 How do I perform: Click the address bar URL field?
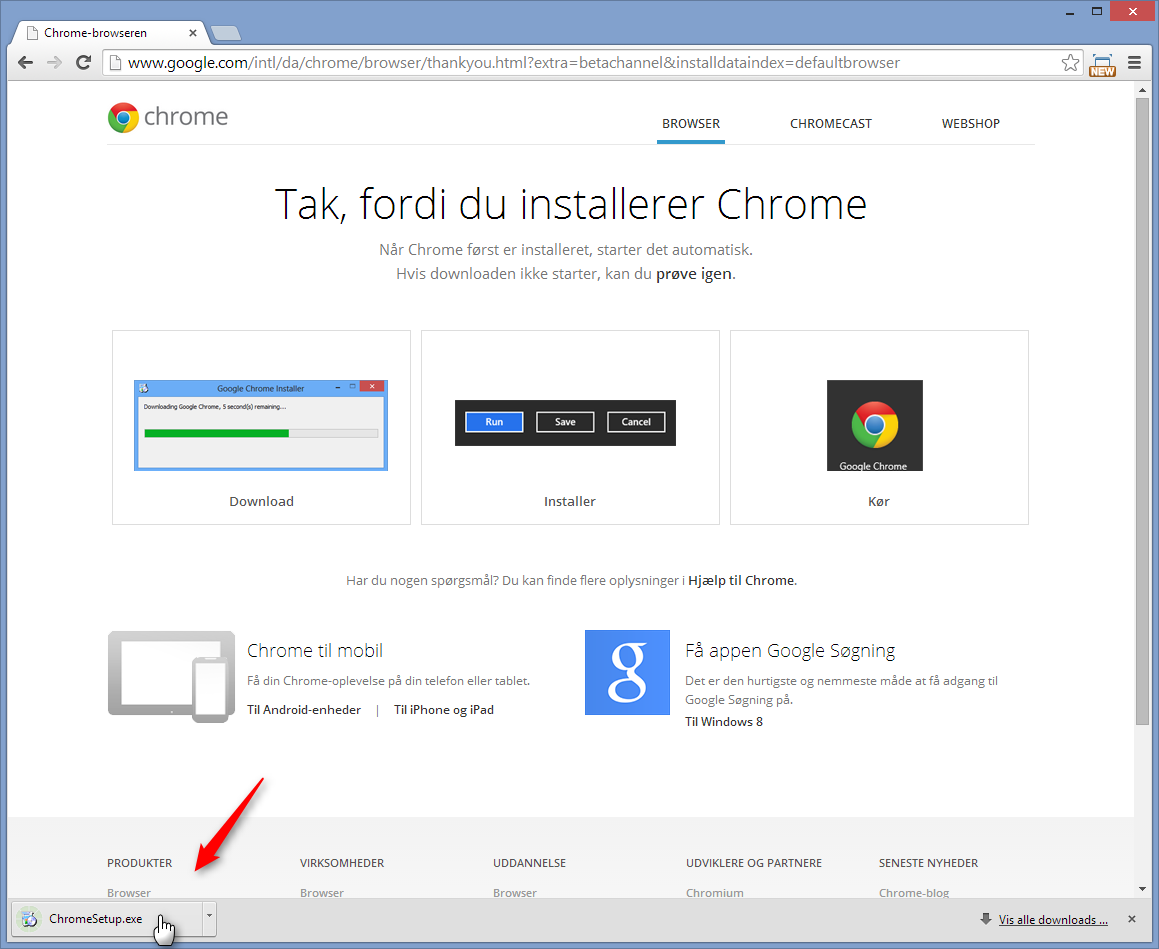coord(580,63)
